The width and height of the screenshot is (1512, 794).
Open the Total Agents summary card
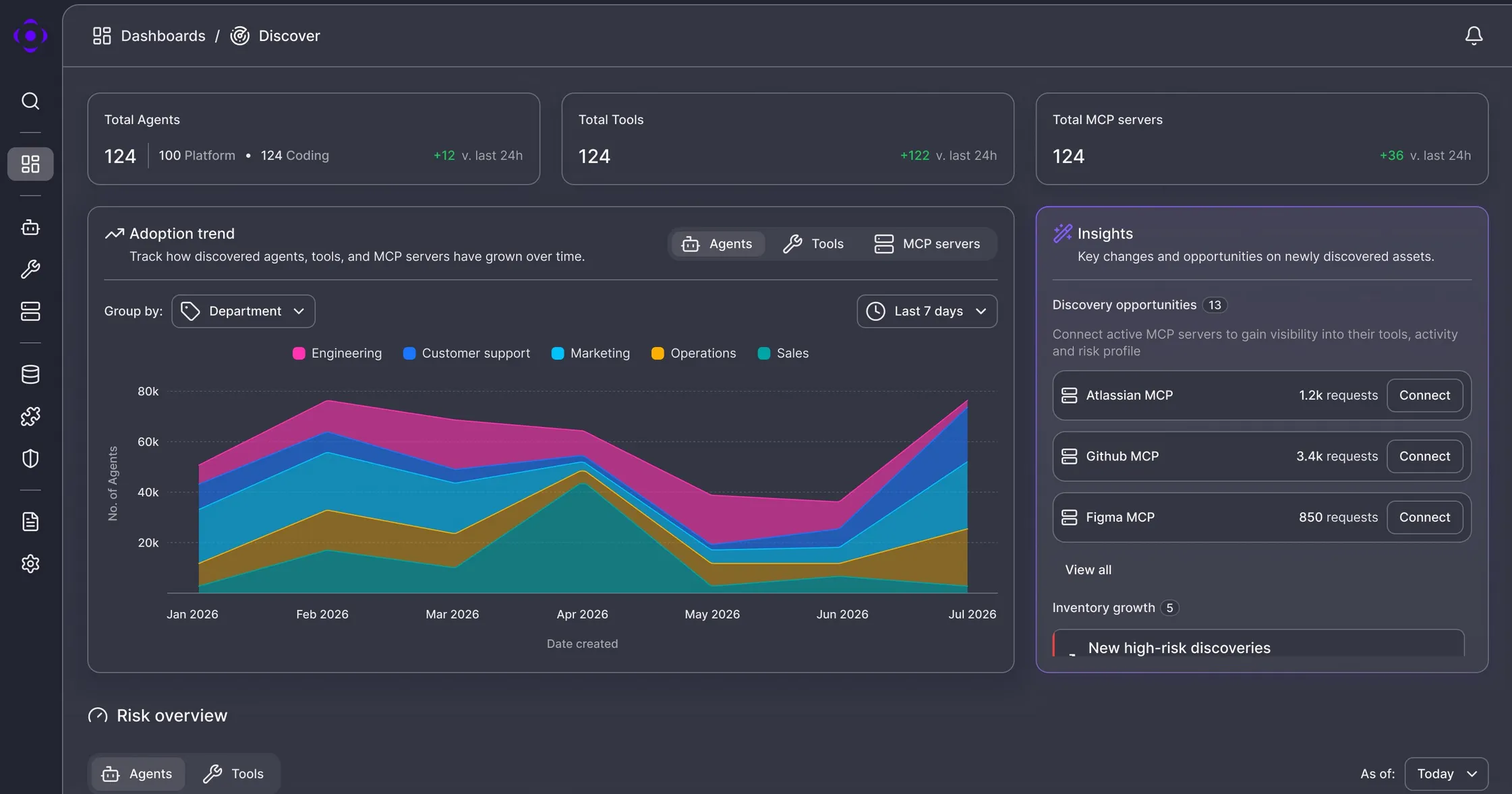[314, 139]
